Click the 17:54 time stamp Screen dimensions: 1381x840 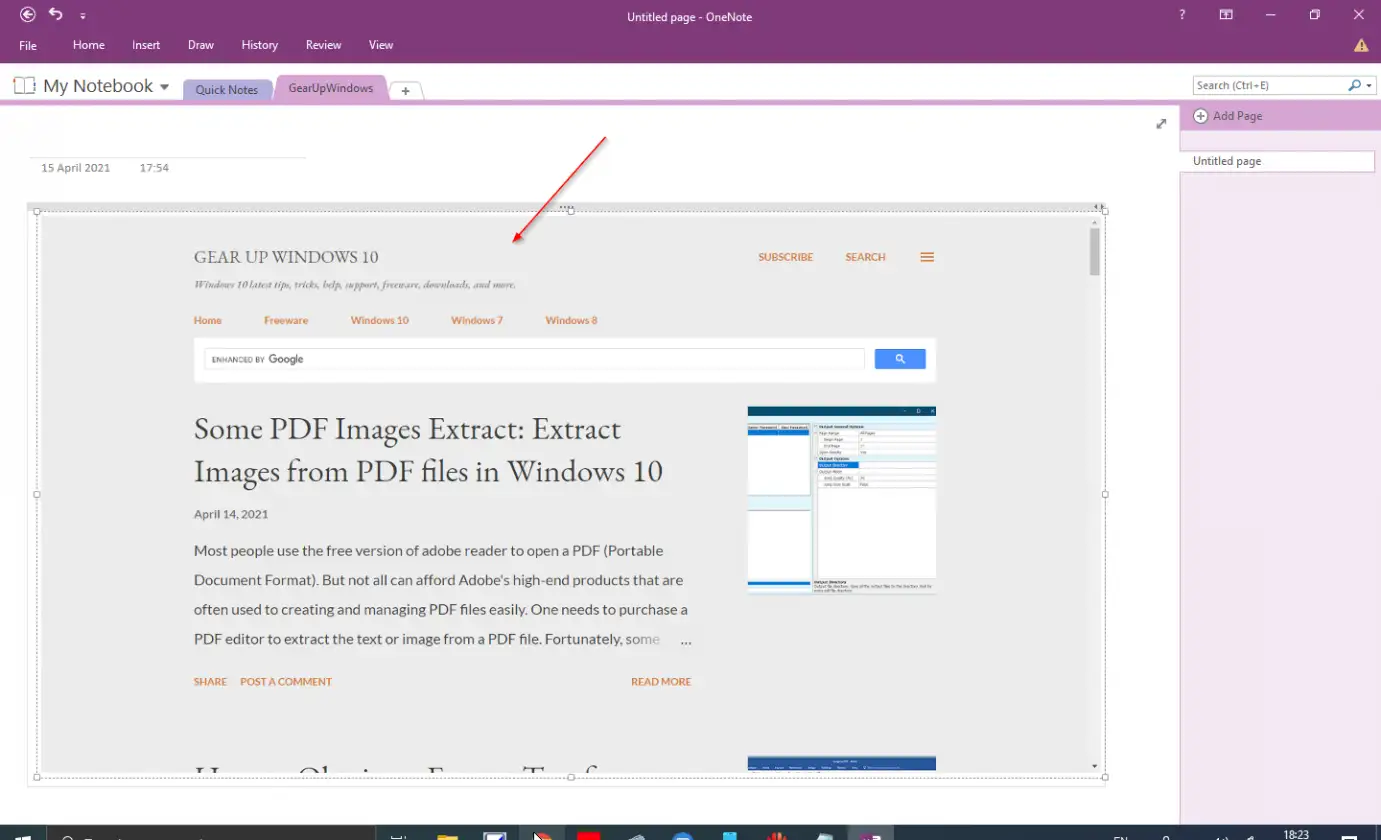(154, 168)
